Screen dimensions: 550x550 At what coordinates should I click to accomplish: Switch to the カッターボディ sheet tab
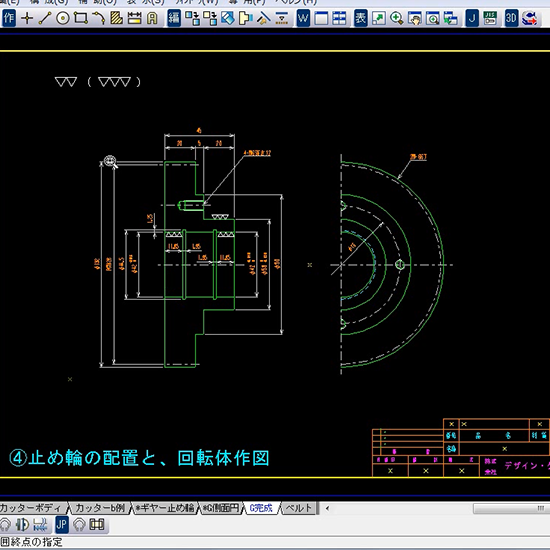coord(32,508)
